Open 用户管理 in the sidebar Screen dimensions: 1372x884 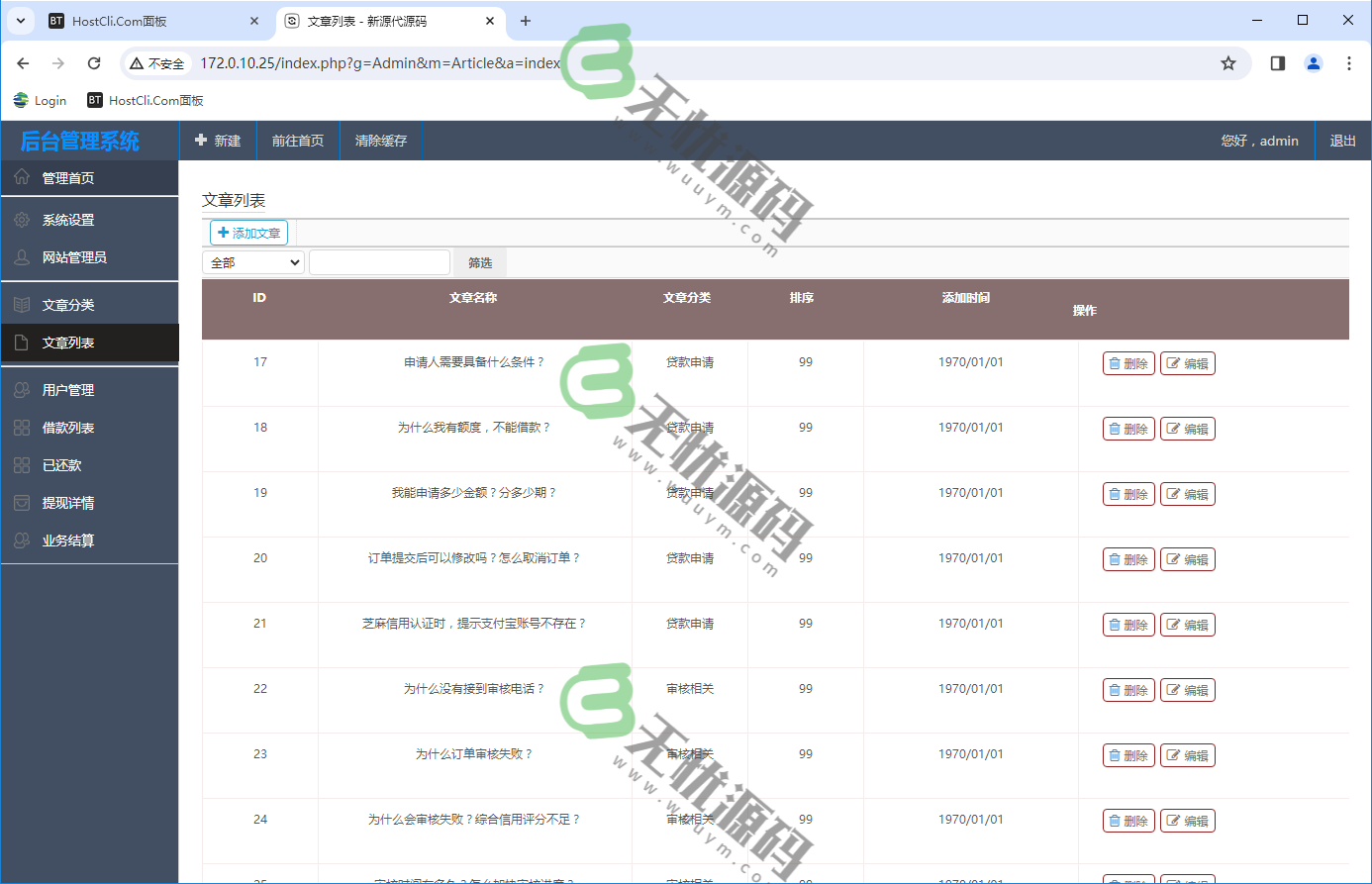[23, 390]
